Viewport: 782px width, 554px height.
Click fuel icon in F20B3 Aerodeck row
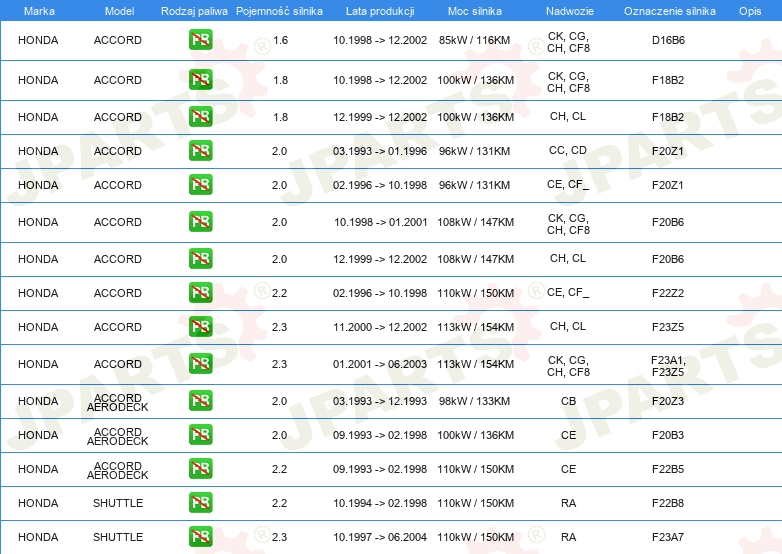200,435
